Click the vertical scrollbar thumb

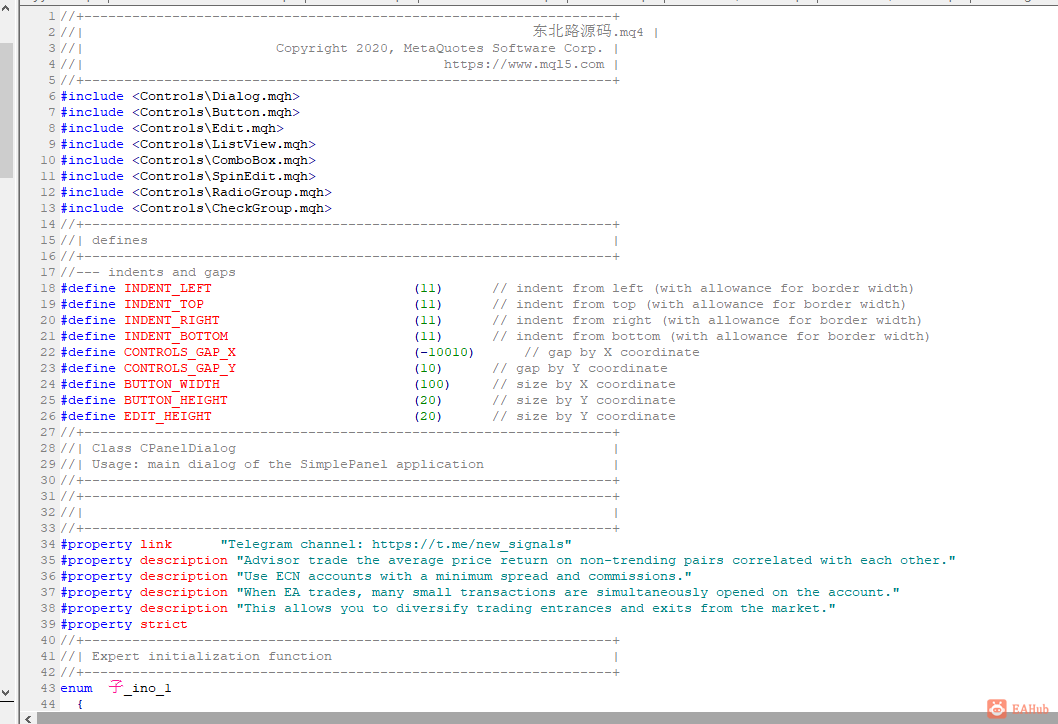[x=6, y=110]
